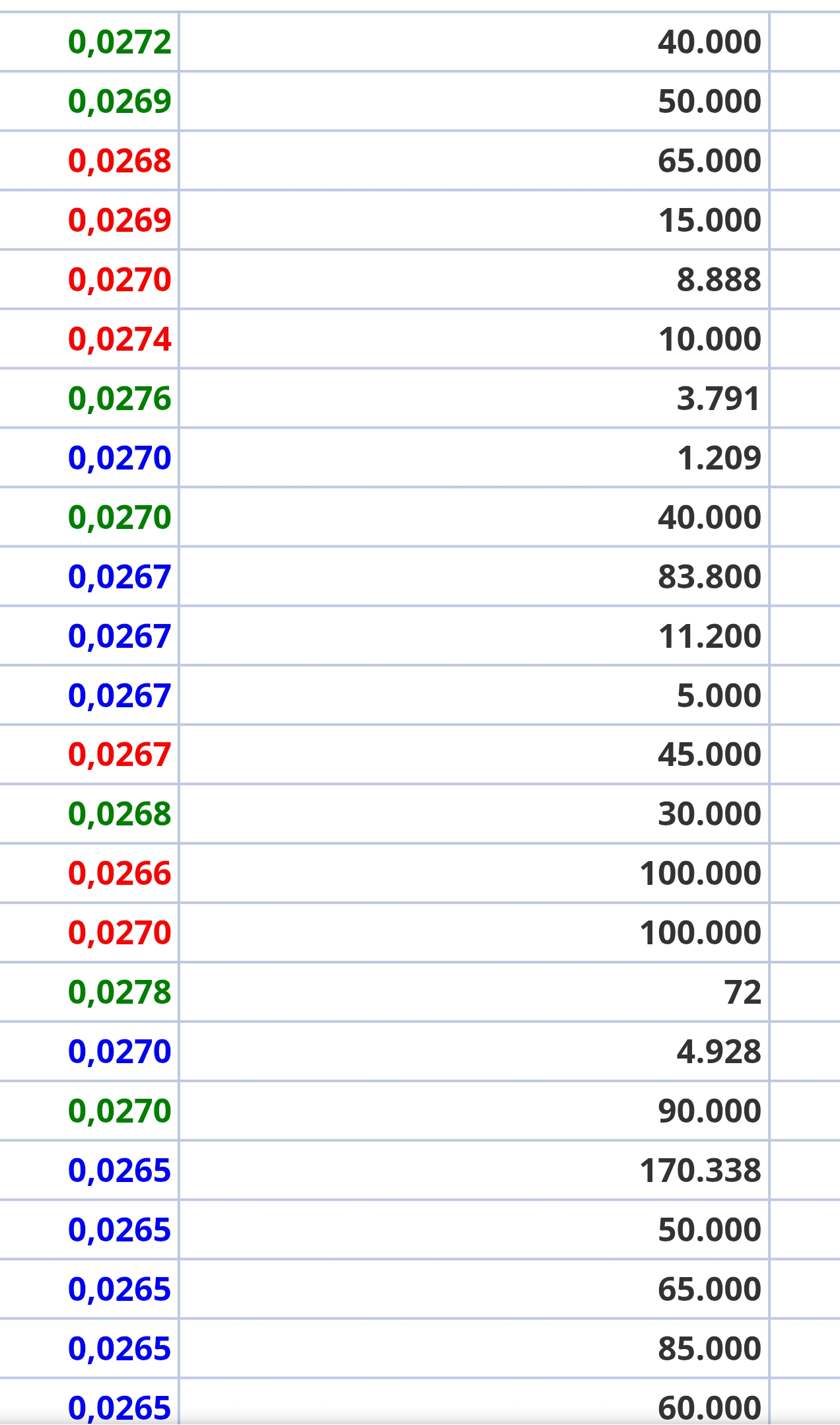Select the 90.000 quantity cell
The image size is (840, 1425).
pyautogui.click(x=709, y=1111)
